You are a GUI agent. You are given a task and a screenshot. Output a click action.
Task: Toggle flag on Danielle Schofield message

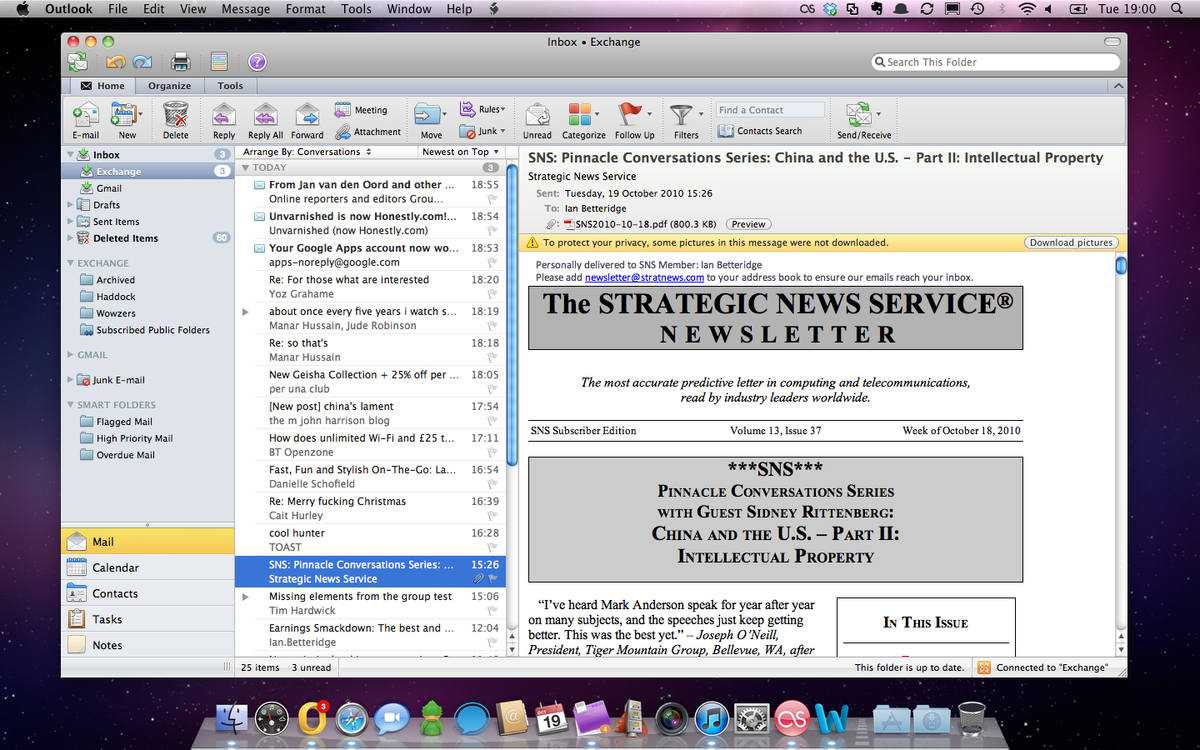pos(492,484)
